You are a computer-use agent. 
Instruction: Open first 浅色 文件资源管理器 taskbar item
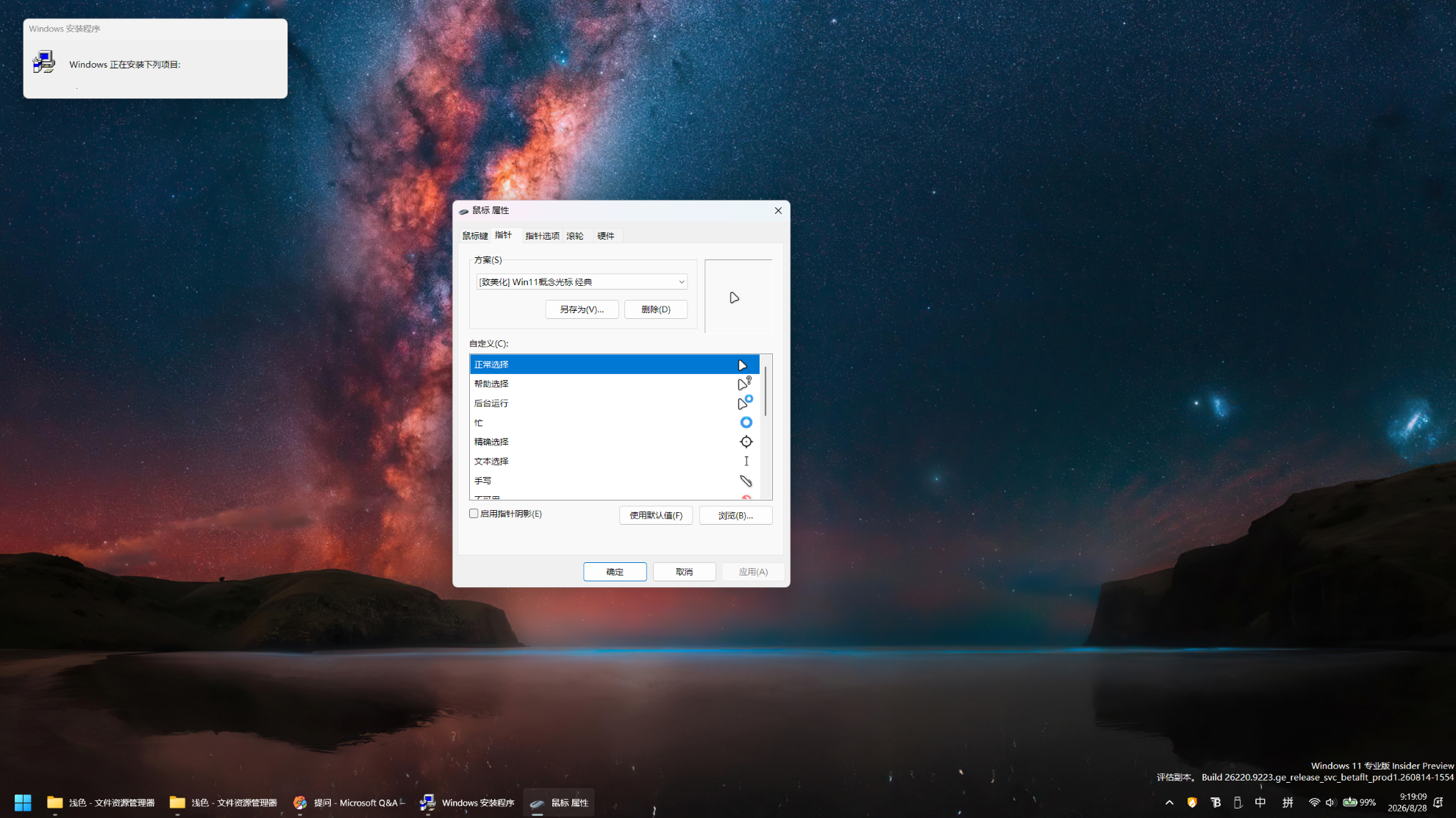pos(101,803)
